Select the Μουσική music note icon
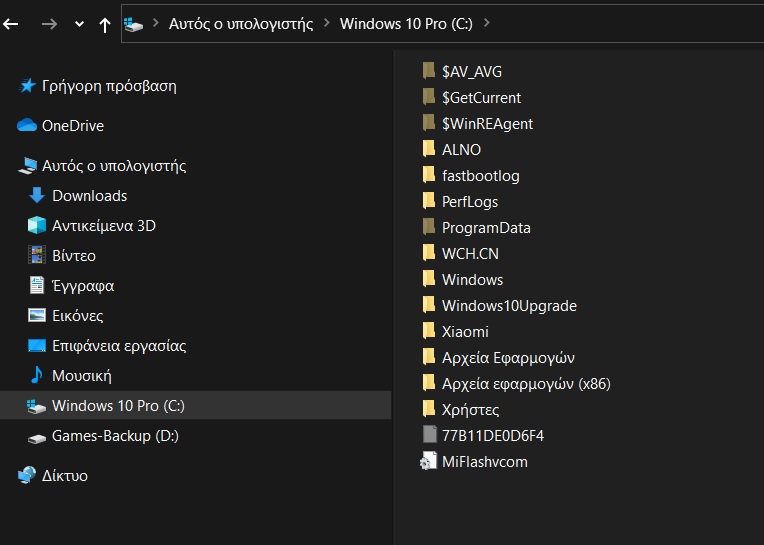 point(37,376)
